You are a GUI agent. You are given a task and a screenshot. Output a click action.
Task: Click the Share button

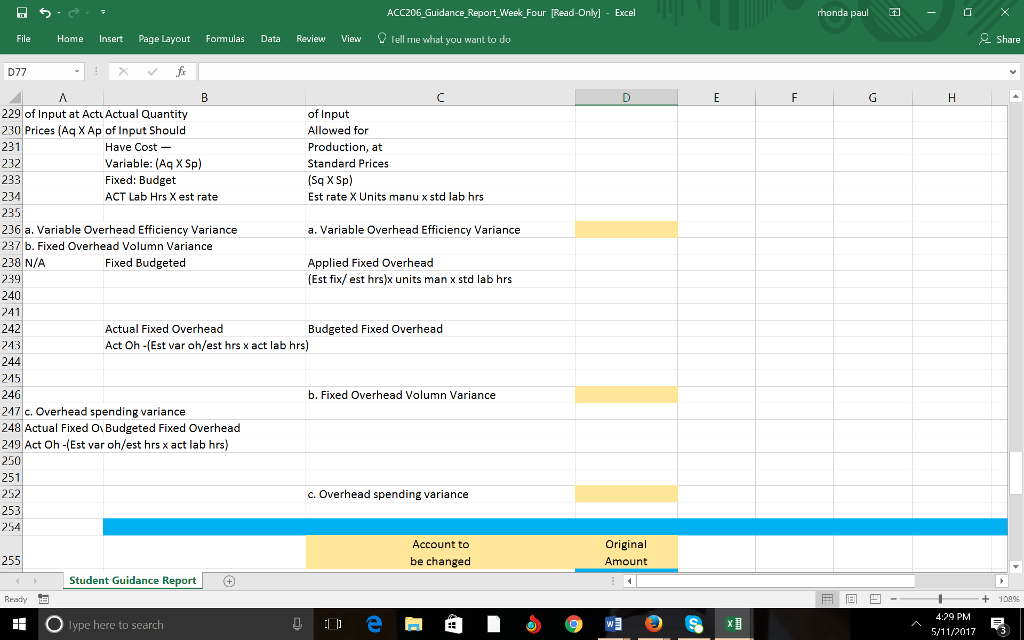1000,39
